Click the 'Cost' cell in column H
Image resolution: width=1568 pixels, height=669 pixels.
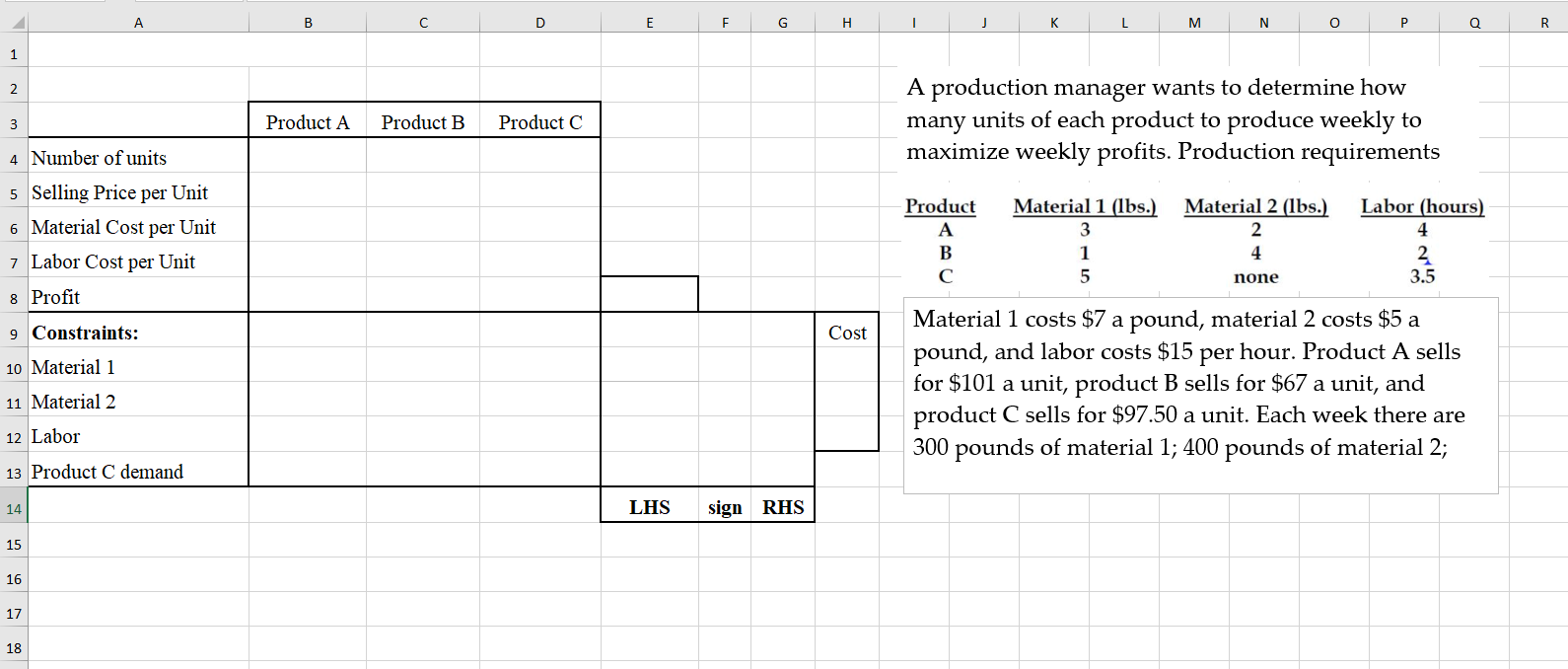pyautogui.click(x=846, y=332)
